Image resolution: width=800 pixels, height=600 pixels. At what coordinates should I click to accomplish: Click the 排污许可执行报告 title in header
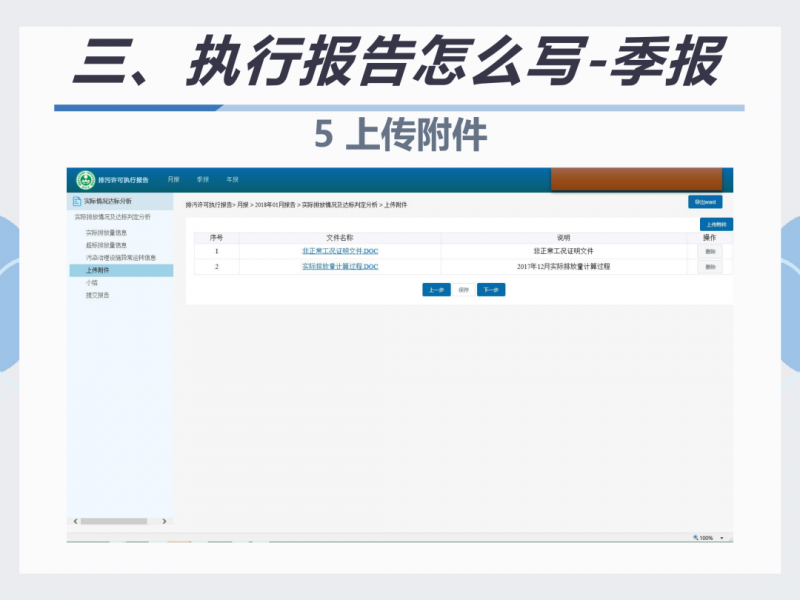pyautogui.click(x=123, y=180)
